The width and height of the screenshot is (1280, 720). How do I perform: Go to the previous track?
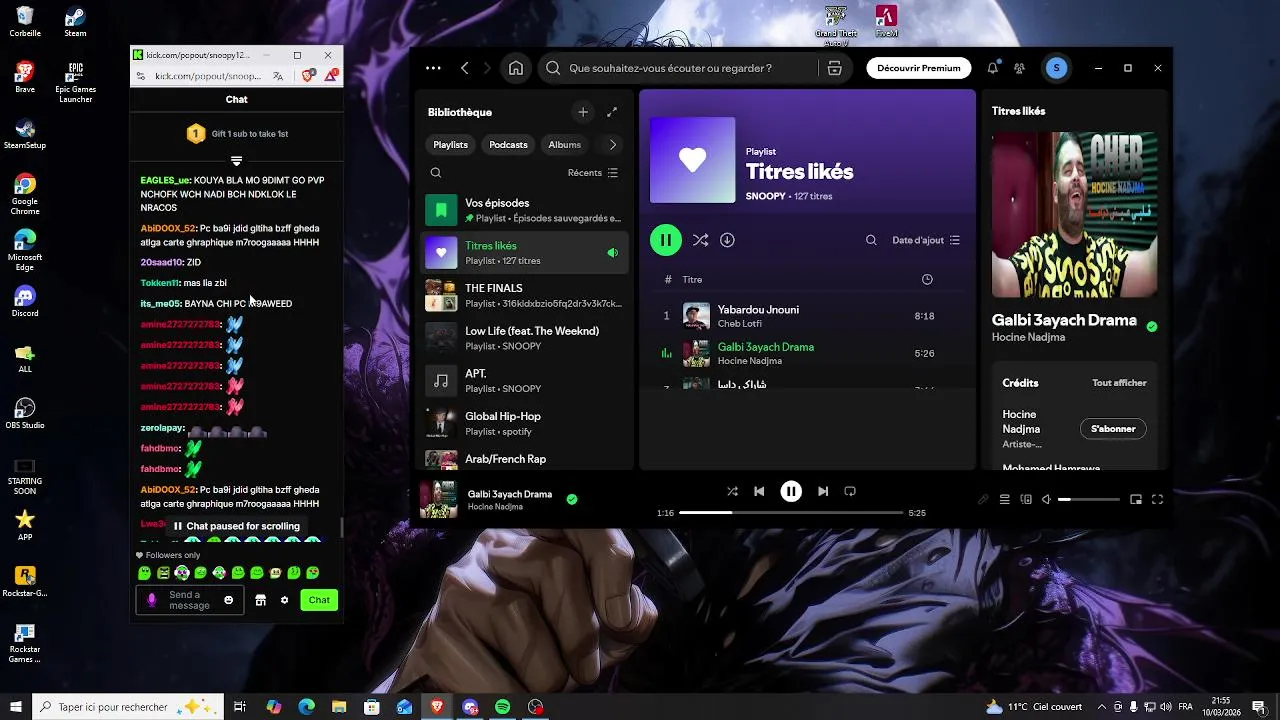coord(759,491)
